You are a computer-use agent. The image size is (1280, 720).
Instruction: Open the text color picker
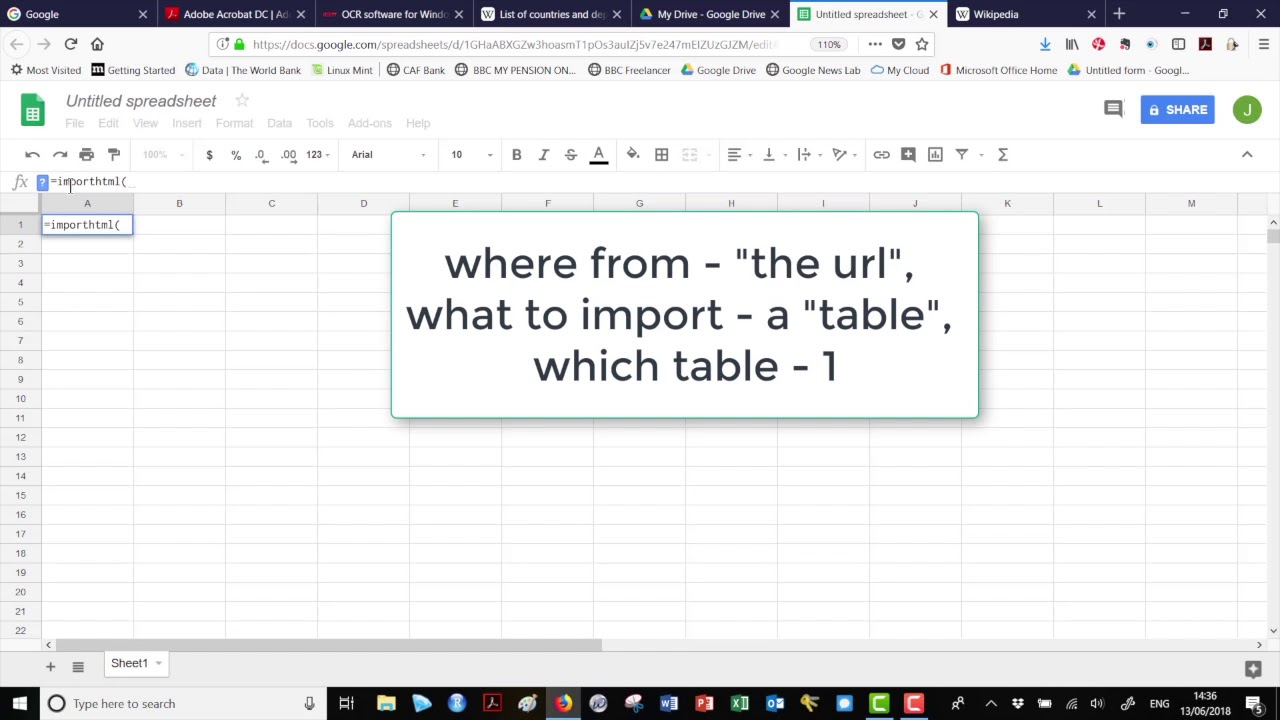[599, 154]
